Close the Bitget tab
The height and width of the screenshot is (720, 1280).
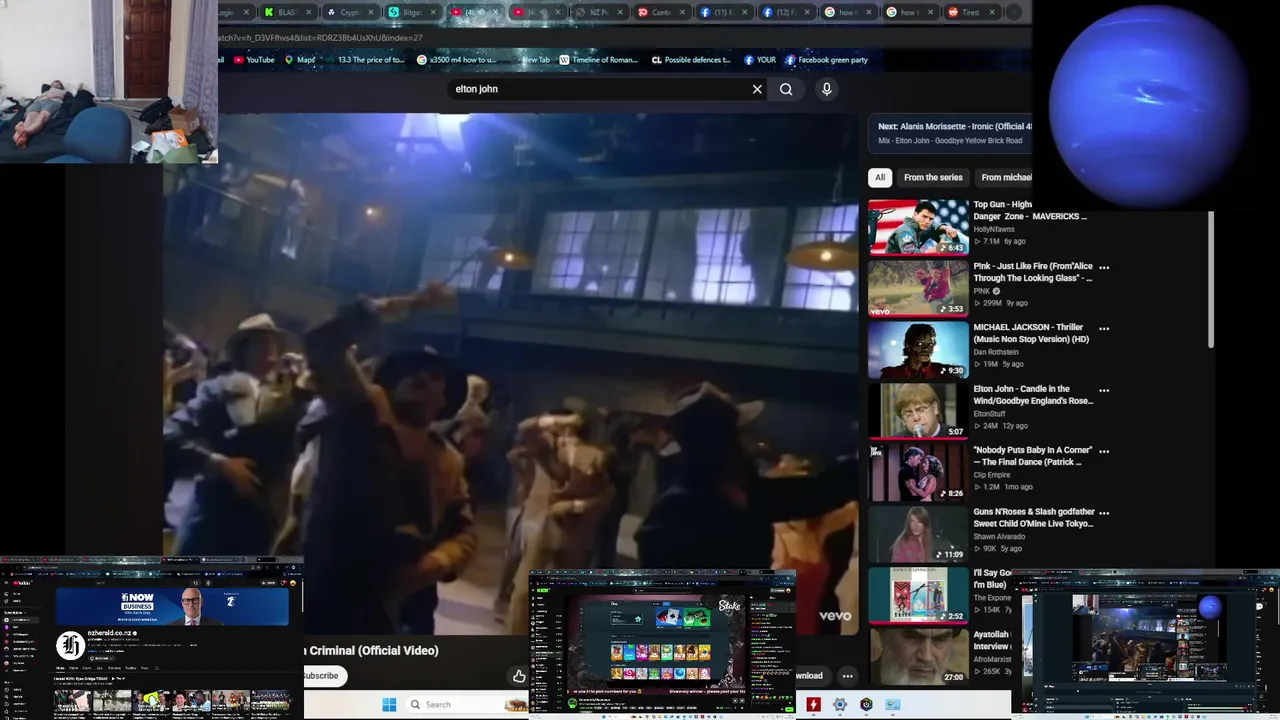pos(432,12)
